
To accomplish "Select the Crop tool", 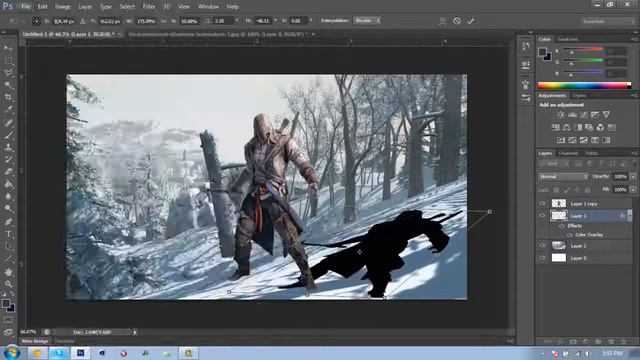I will [x=8, y=97].
